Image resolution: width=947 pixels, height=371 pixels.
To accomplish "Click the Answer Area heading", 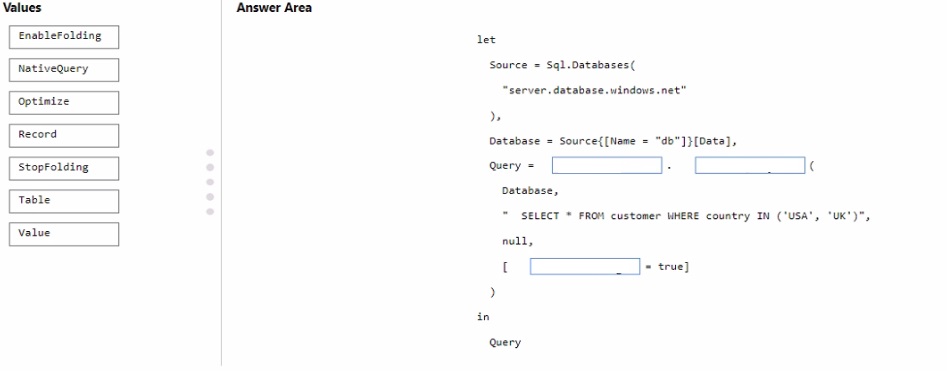I will click(x=274, y=8).
